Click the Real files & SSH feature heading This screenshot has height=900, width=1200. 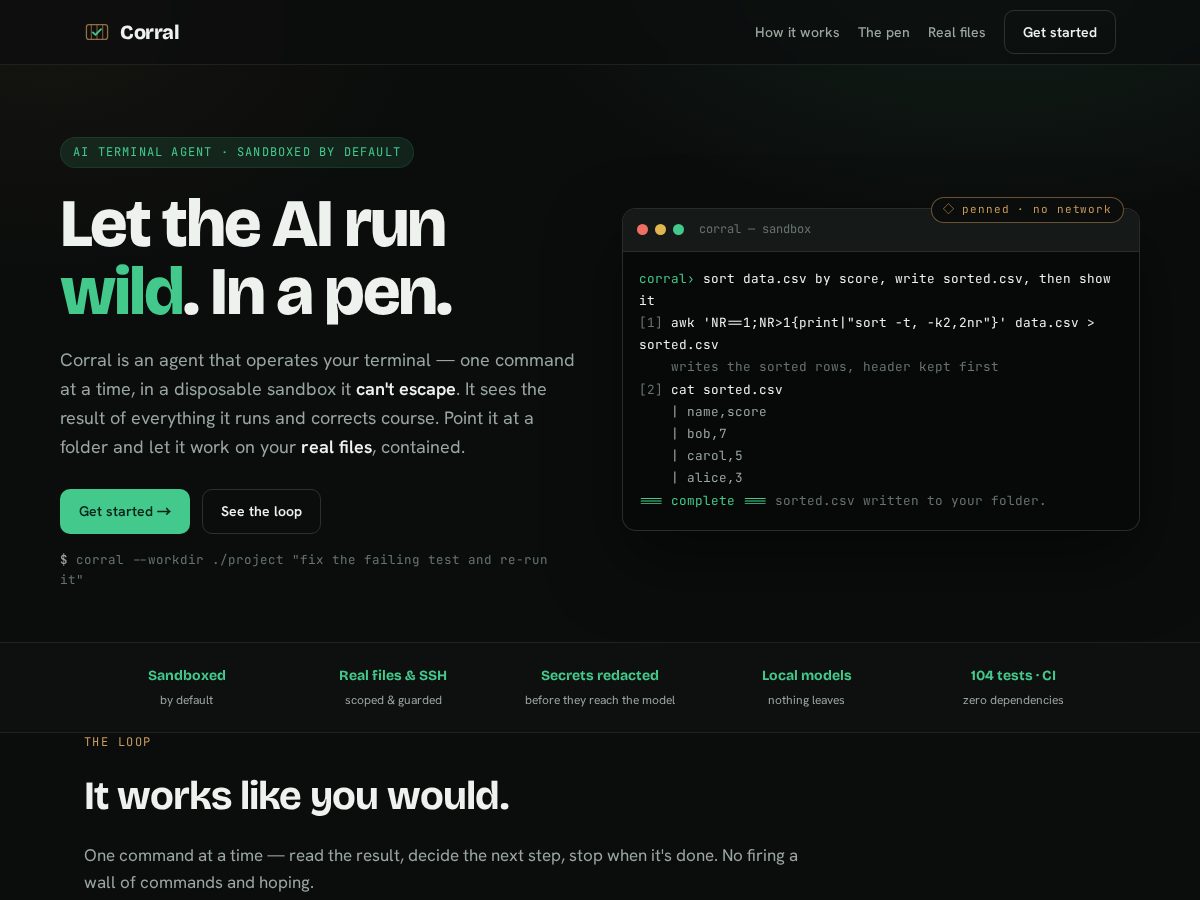click(393, 675)
